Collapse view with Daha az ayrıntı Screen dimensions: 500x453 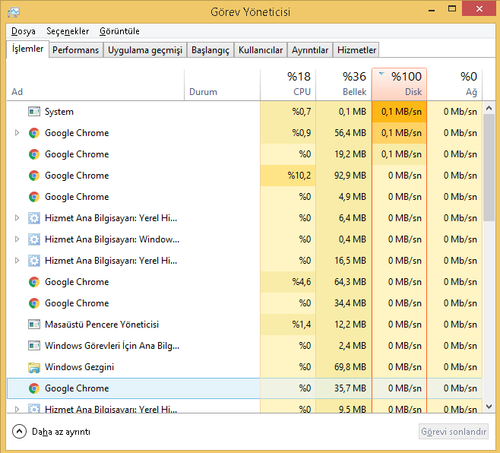tap(51, 432)
